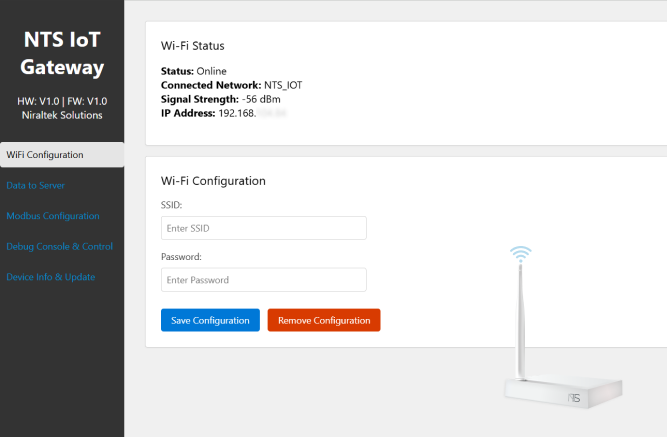Click the NTS logo on the router
Image resolution: width=667 pixels, height=437 pixels.
coord(574,398)
